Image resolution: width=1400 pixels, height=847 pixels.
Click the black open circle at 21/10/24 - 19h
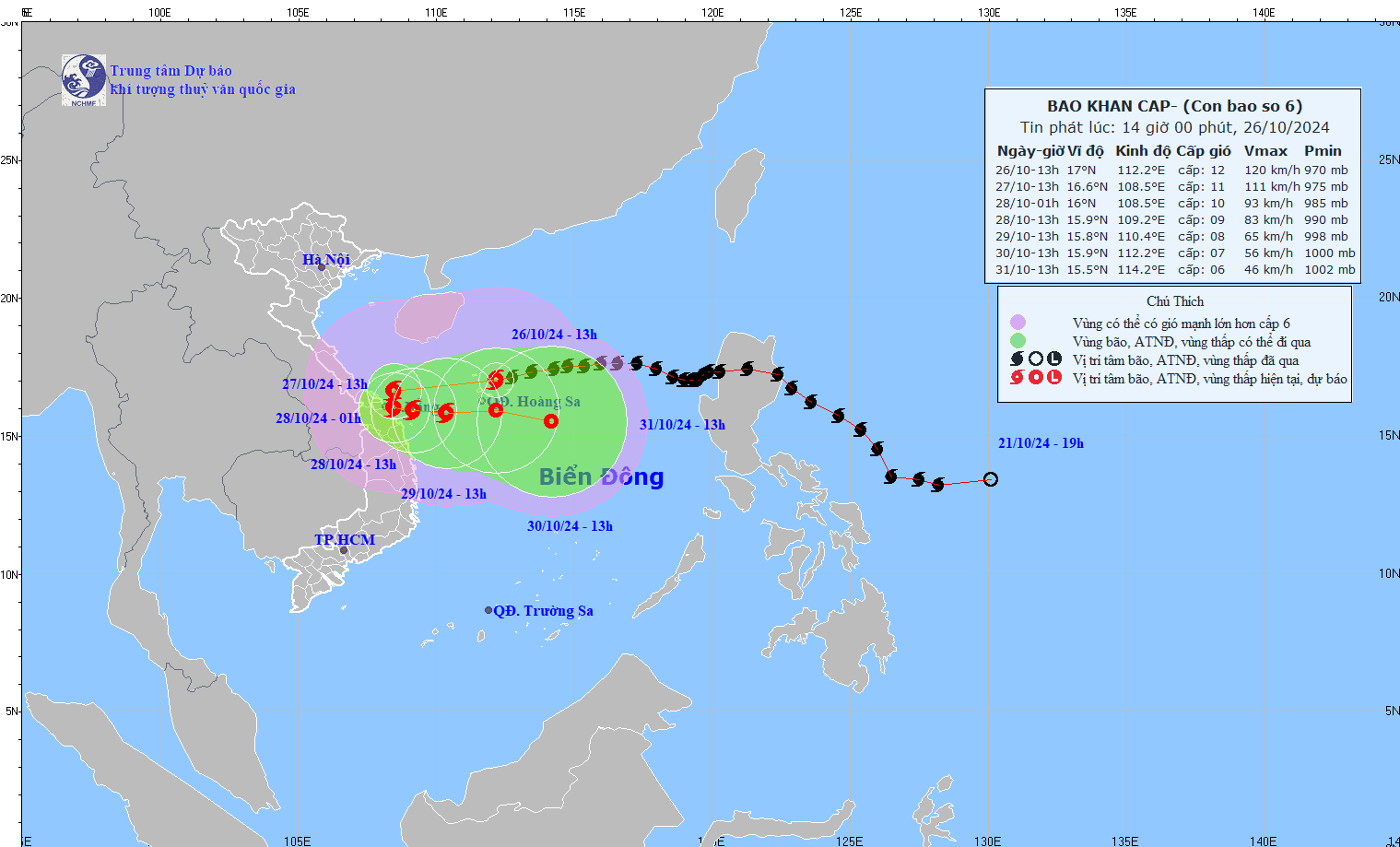tap(991, 479)
